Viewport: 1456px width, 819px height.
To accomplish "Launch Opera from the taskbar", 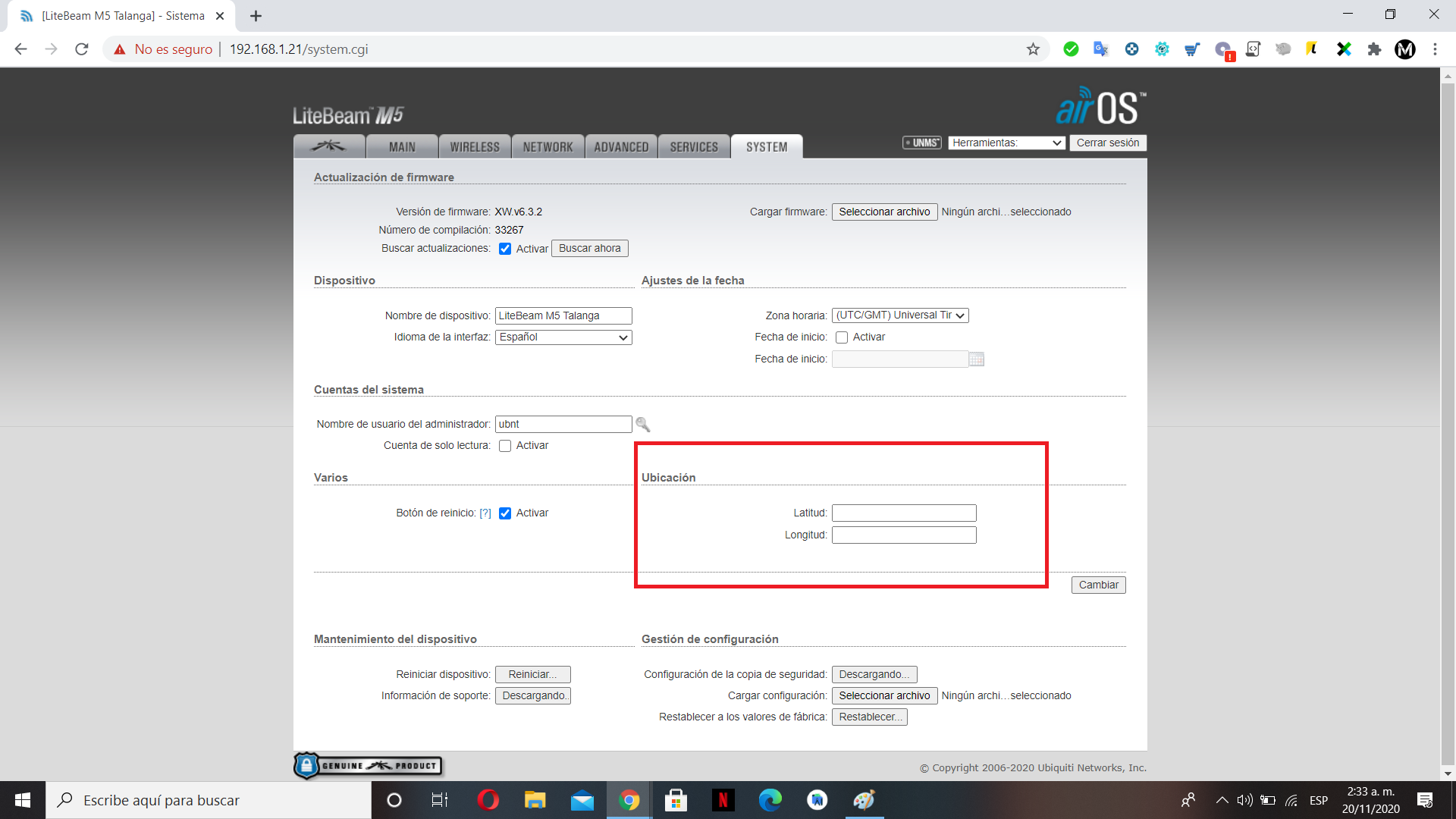I will coord(488,800).
